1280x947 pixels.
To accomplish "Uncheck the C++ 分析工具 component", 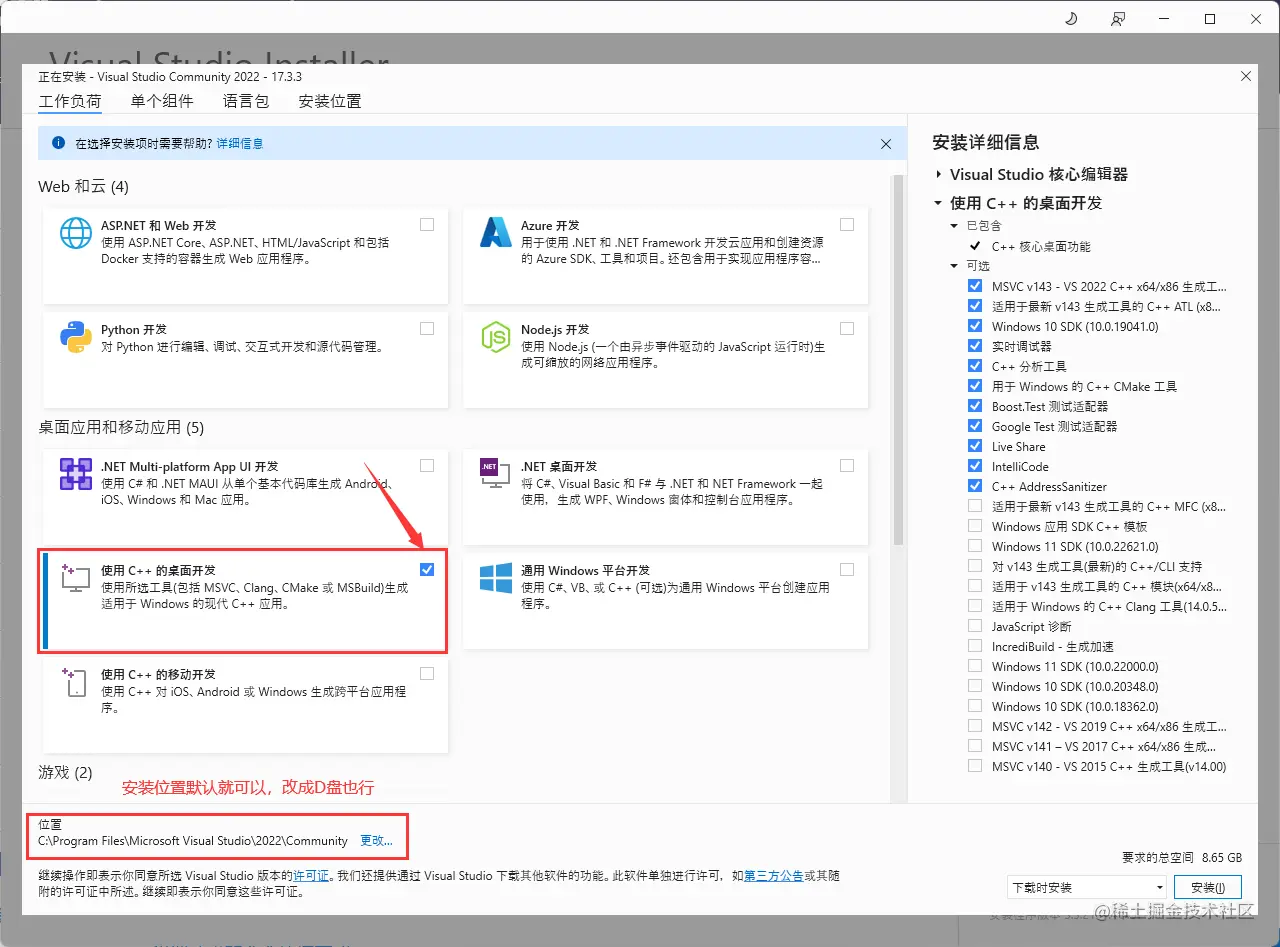I will point(975,366).
